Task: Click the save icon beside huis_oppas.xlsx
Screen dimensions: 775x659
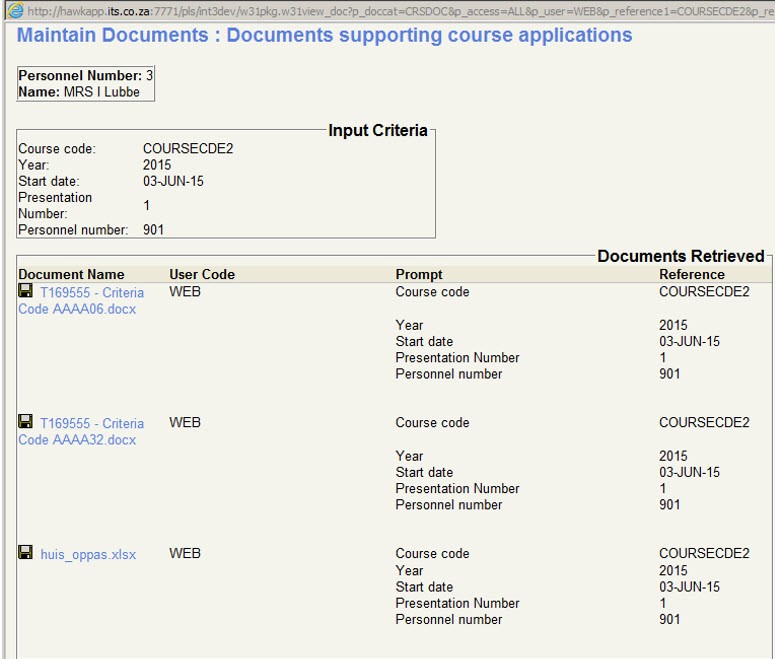Action: tap(26, 553)
